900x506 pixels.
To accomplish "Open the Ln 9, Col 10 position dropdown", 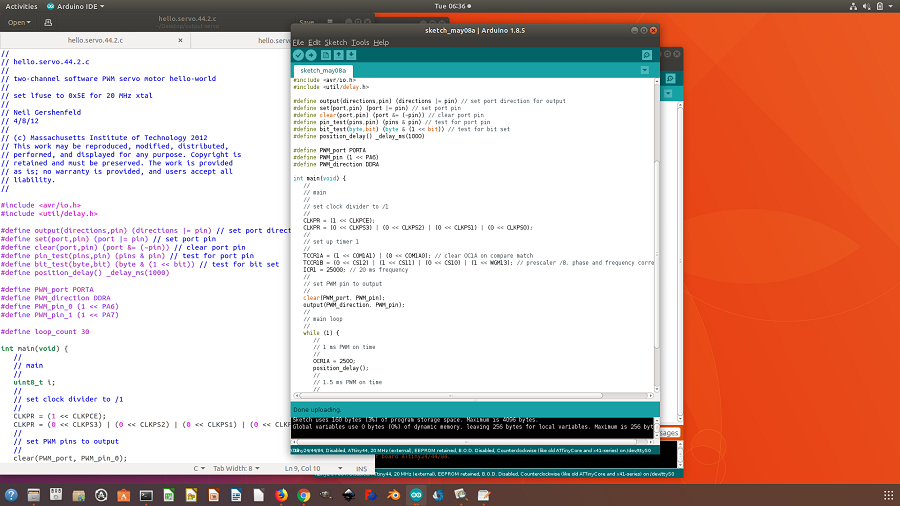I will (313, 469).
